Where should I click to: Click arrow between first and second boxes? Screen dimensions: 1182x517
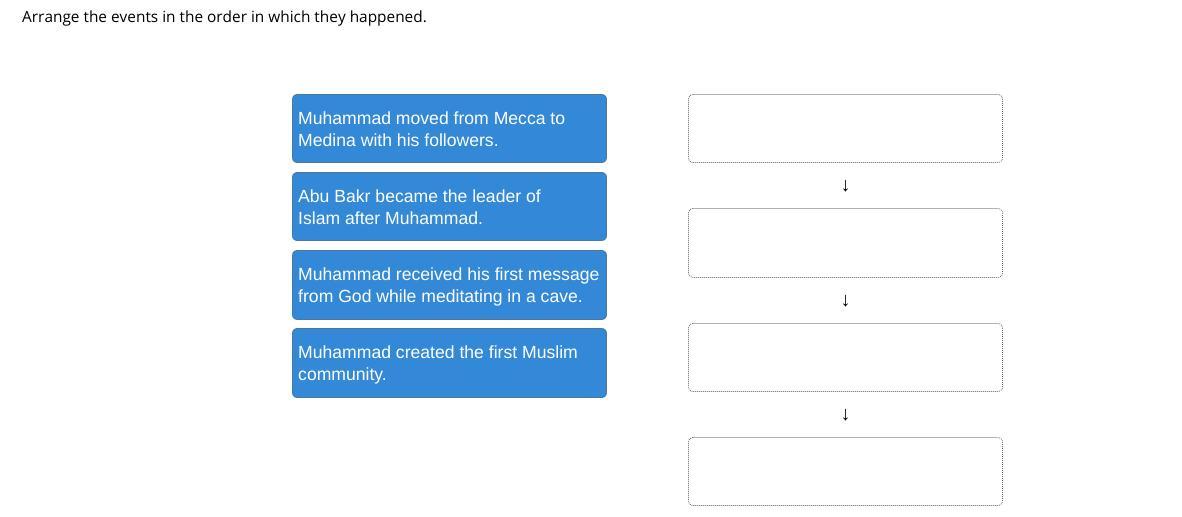click(x=845, y=186)
